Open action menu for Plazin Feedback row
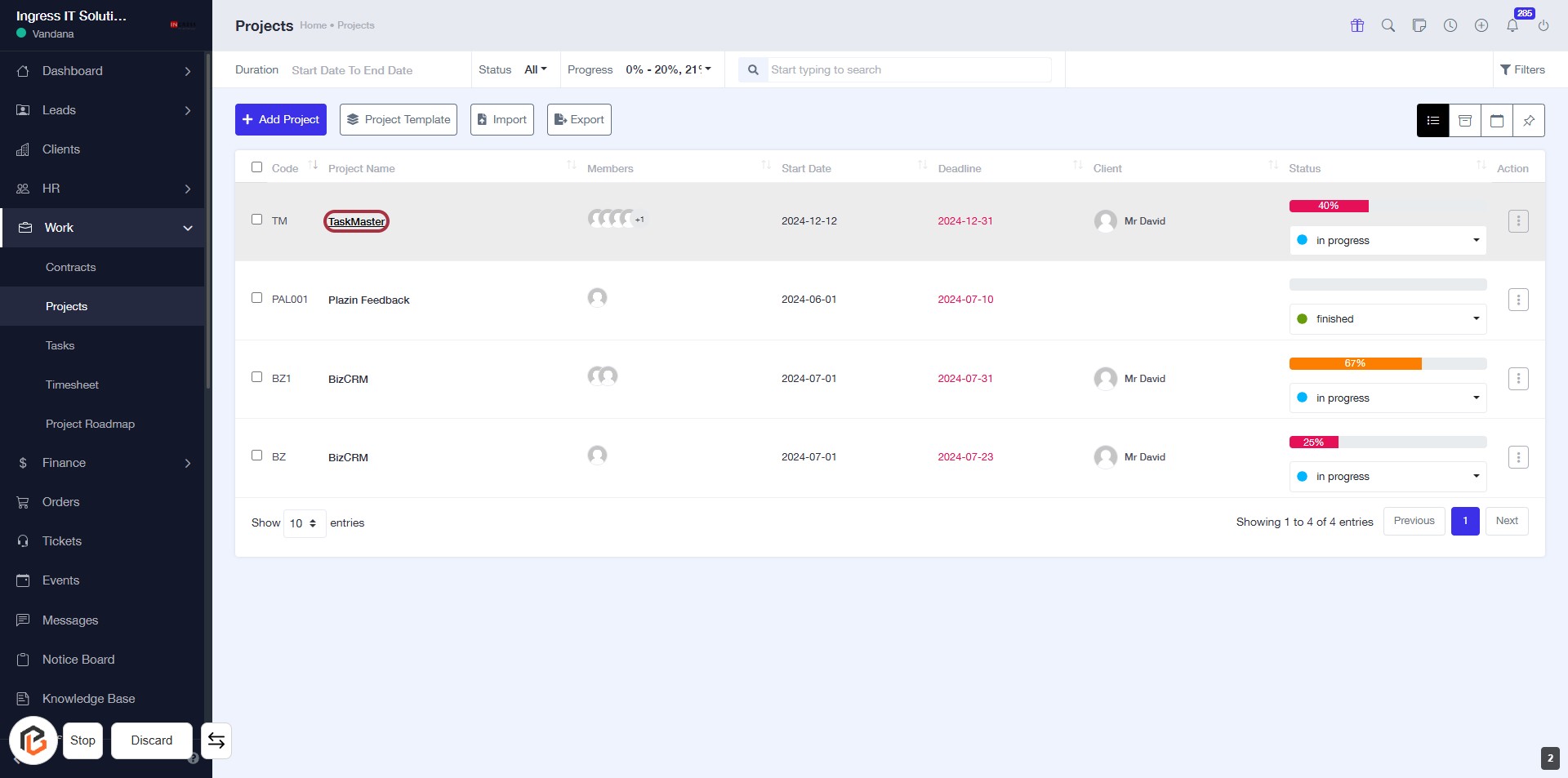 [1517, 300]
